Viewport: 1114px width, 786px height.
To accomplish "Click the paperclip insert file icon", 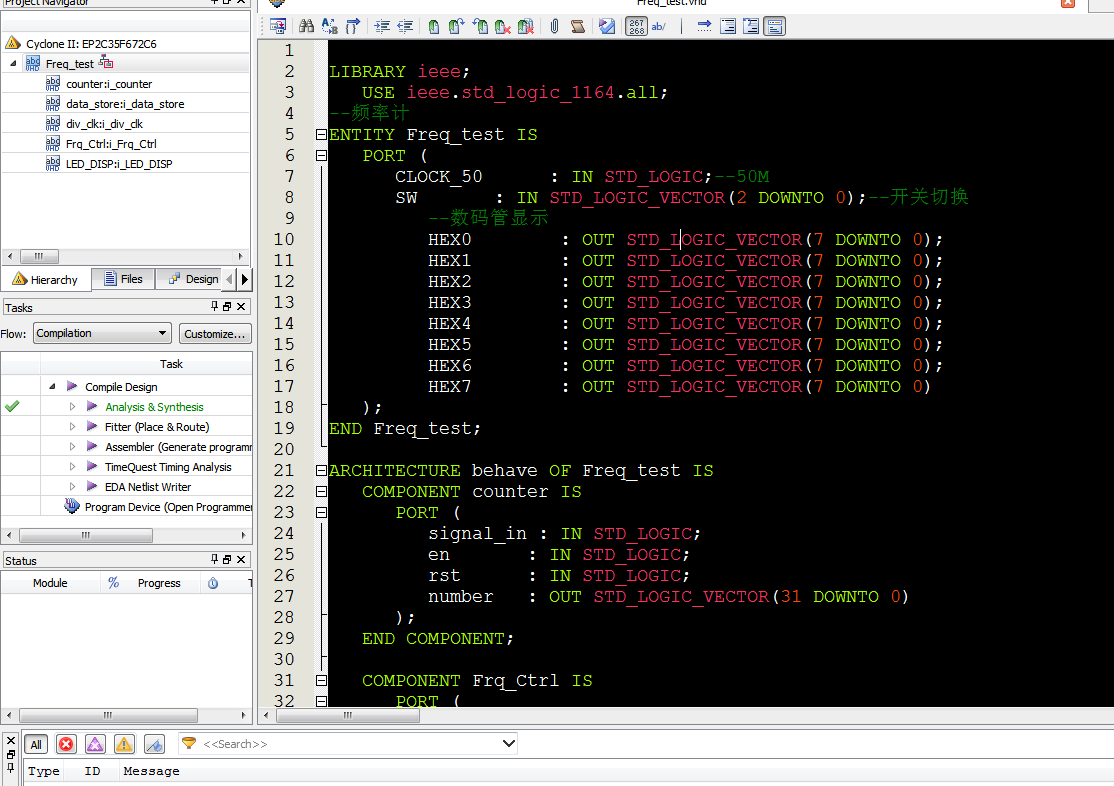I will tap(554, 27).
